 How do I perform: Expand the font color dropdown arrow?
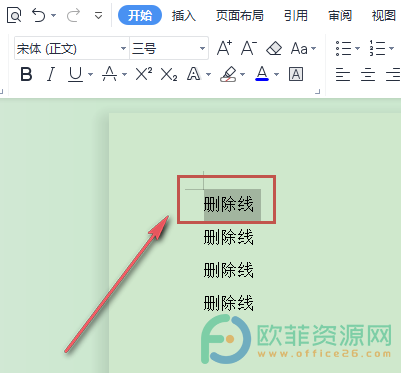point(276,74)
